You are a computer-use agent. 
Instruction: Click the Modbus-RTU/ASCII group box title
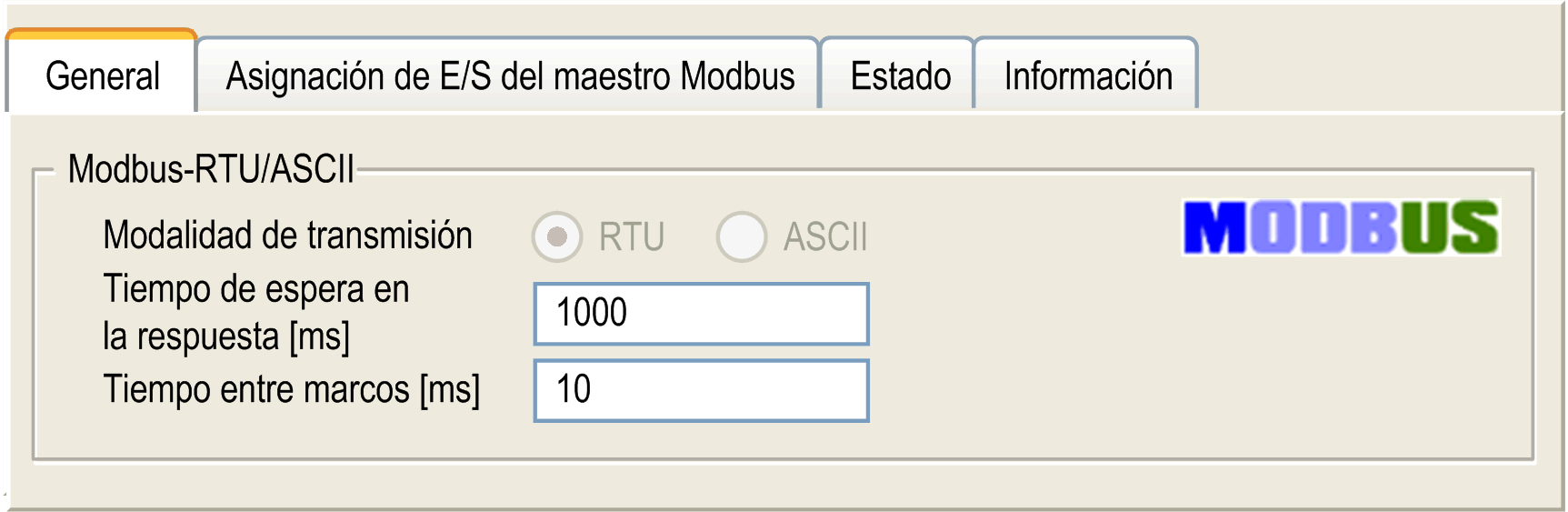211,169
